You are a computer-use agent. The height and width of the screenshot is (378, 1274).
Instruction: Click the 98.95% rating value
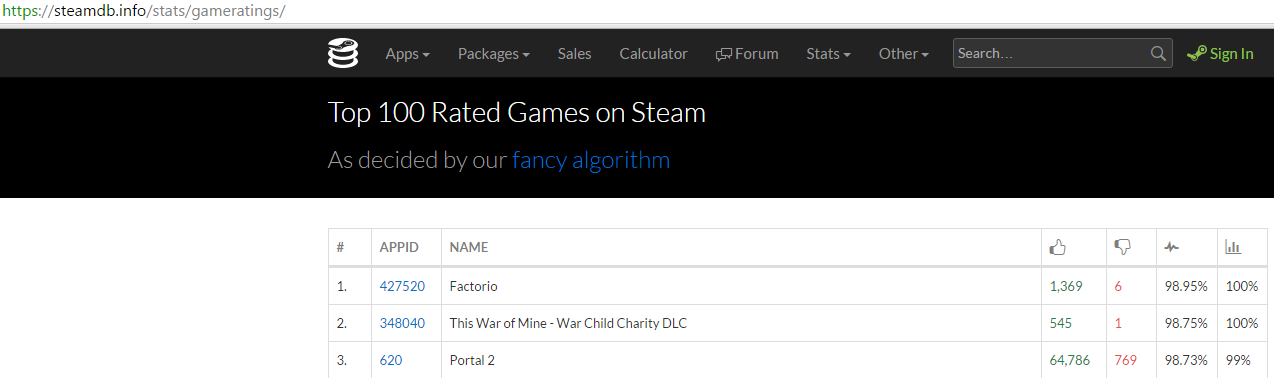(x=1186, y=286)
